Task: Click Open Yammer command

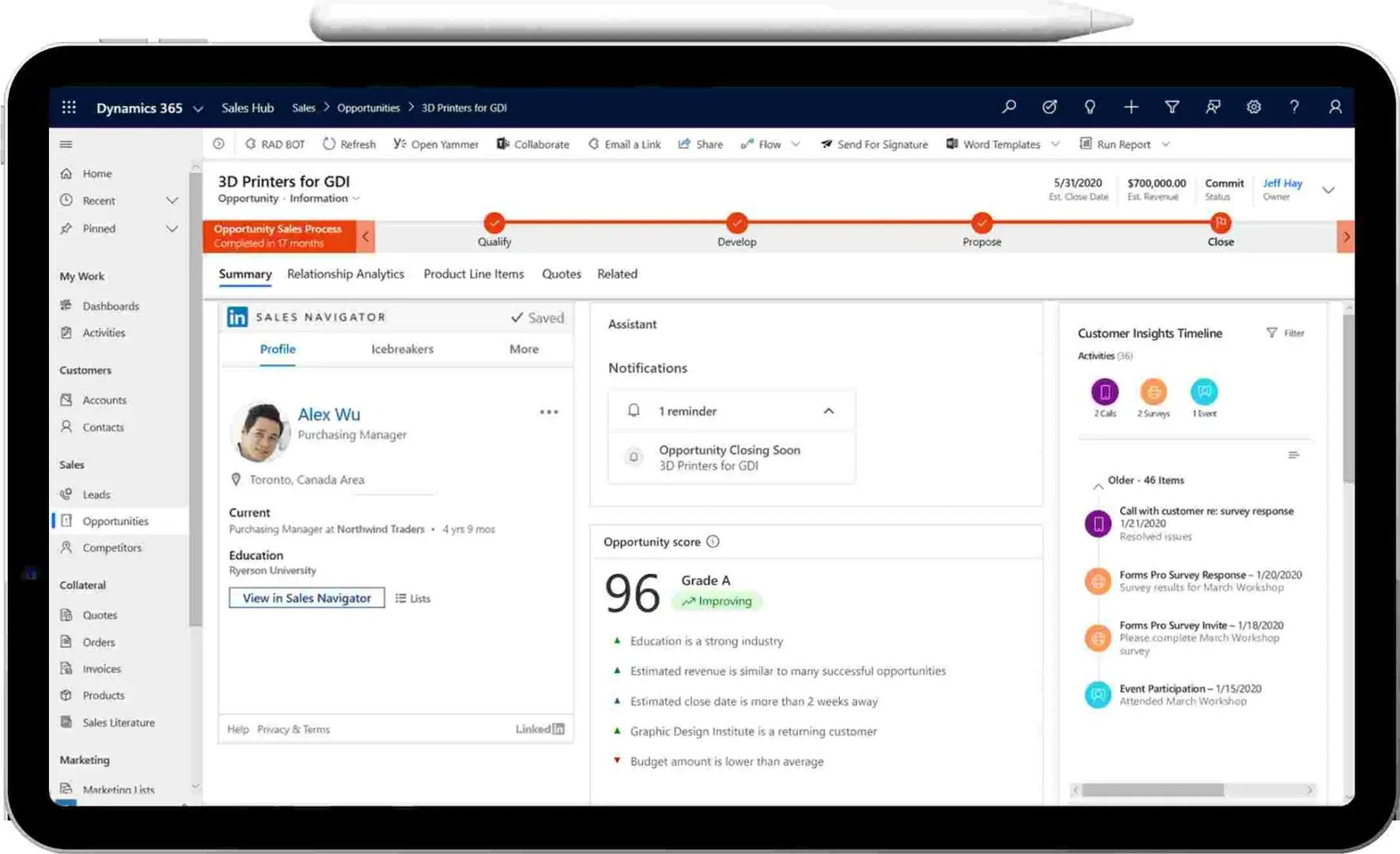Action: pyautogui.click(x=436, y=144)
